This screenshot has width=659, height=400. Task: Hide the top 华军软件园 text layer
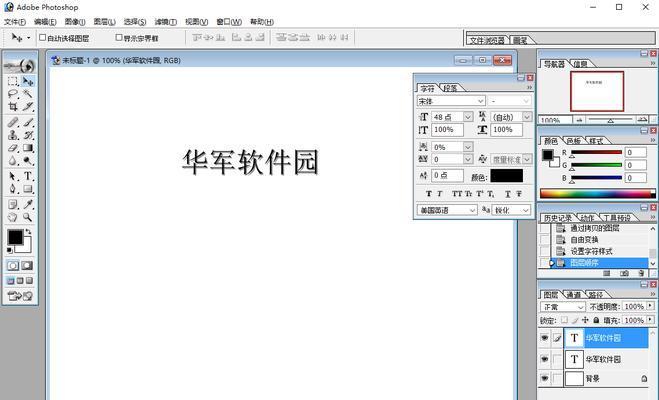coord(544,338)
